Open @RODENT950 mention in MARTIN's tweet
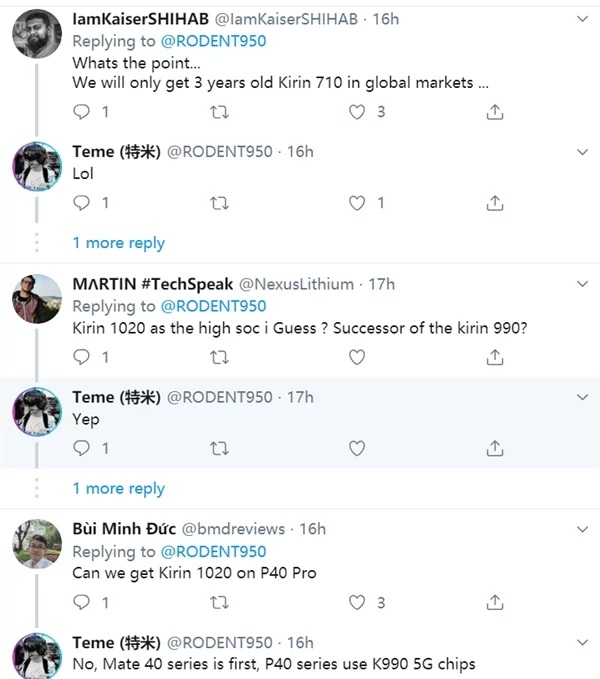Image resolution: width=600 pixels, height=679 pixels. (213, 306)
